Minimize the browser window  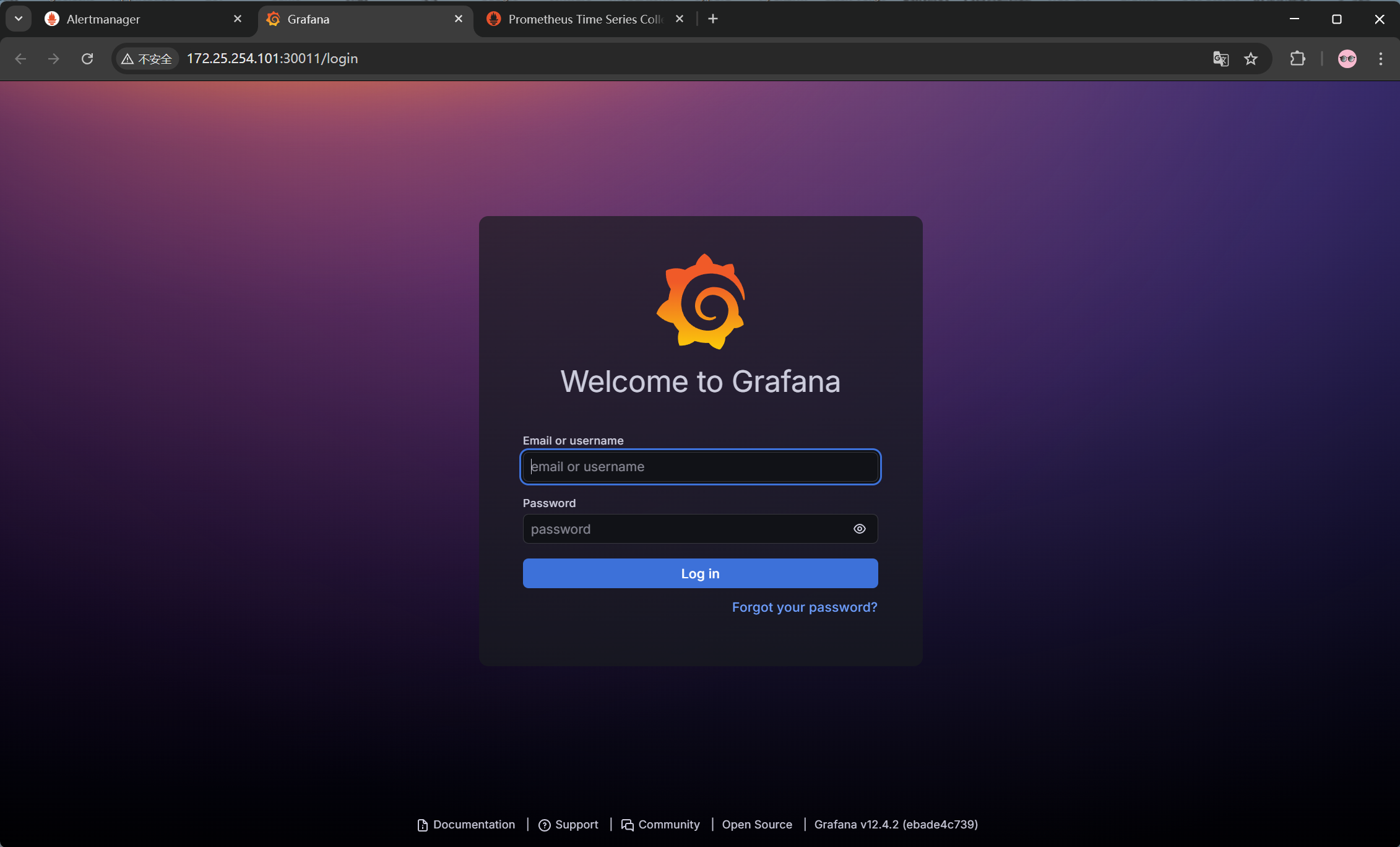point(1294,19)
